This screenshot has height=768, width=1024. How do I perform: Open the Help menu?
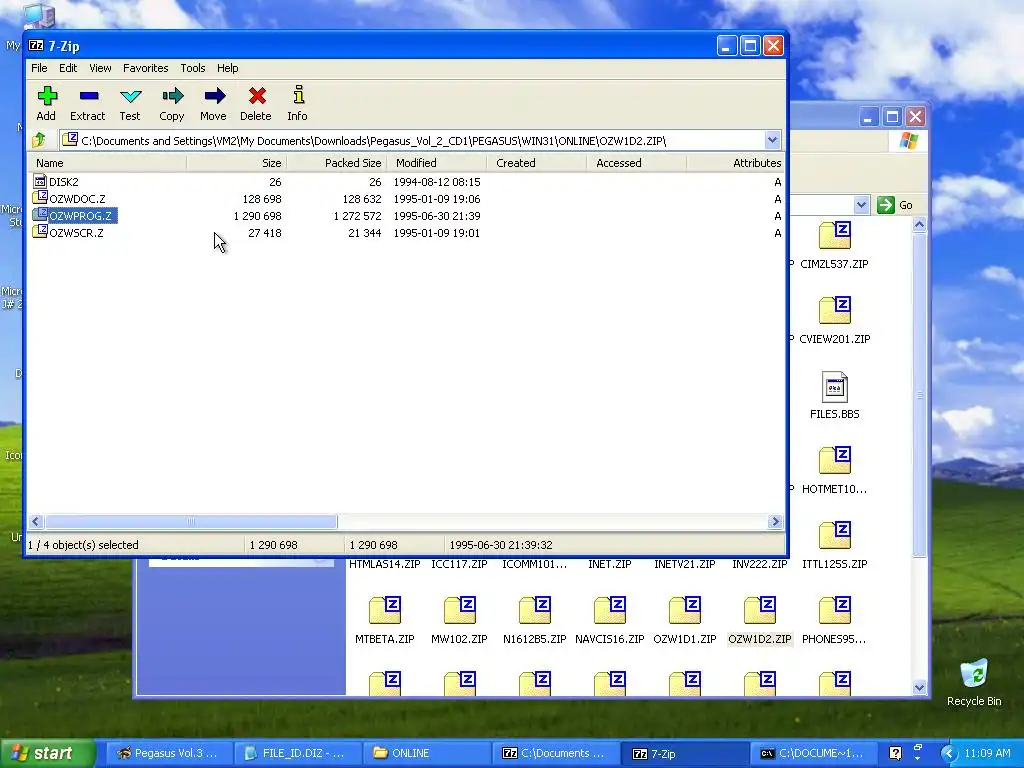227,68
